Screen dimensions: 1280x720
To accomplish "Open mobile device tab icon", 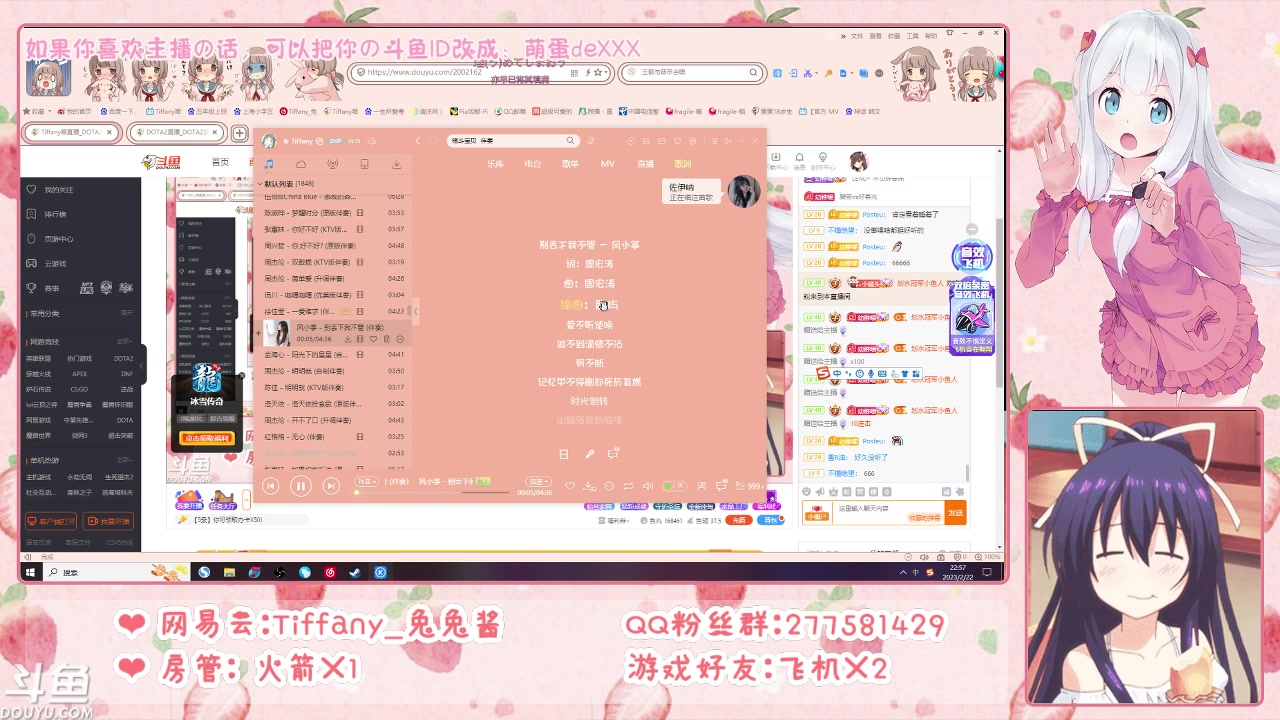I will 364,163.
